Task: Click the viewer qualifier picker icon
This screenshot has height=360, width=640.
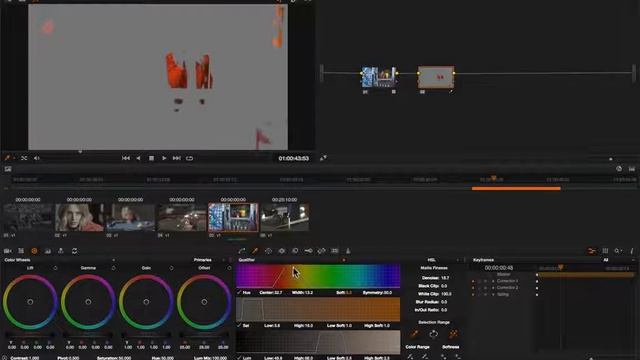Action: (x=7, y=158)
